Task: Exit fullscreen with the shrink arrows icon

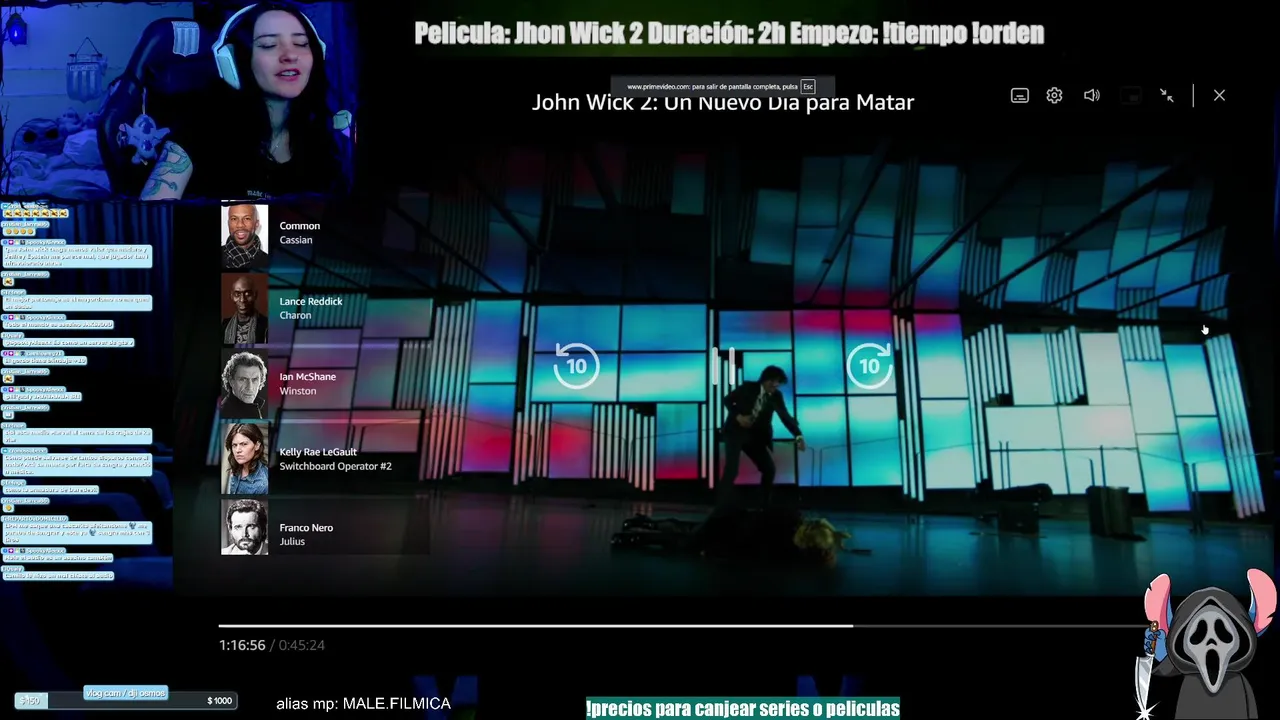Action: [1167, 96]
